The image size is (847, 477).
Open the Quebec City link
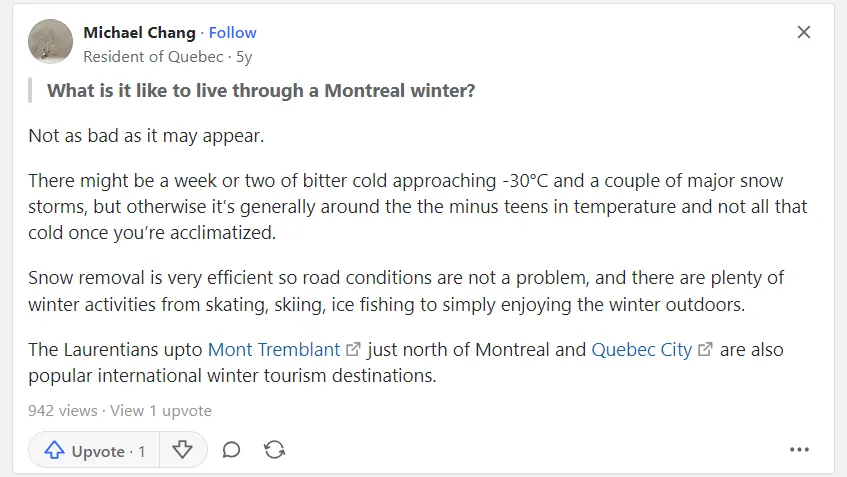coord(641,350)
